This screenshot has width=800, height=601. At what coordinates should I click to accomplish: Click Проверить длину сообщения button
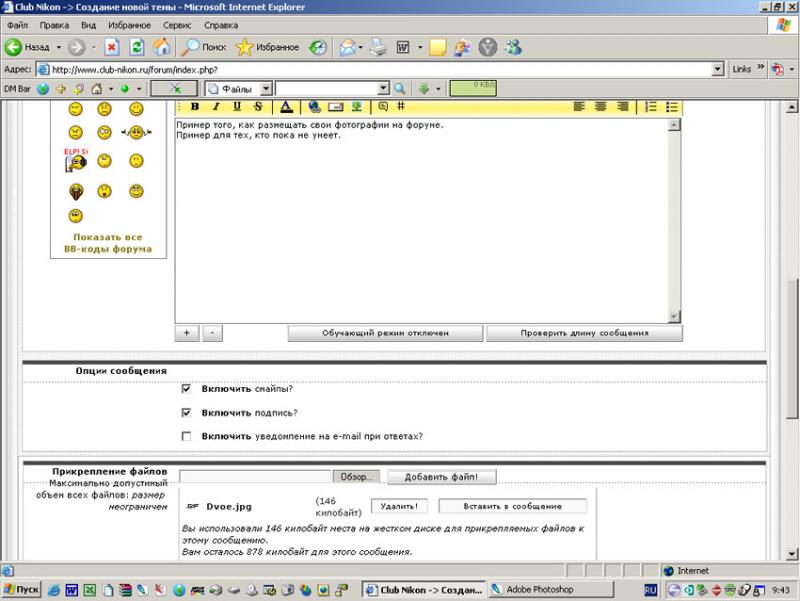[x=584, y=333]
